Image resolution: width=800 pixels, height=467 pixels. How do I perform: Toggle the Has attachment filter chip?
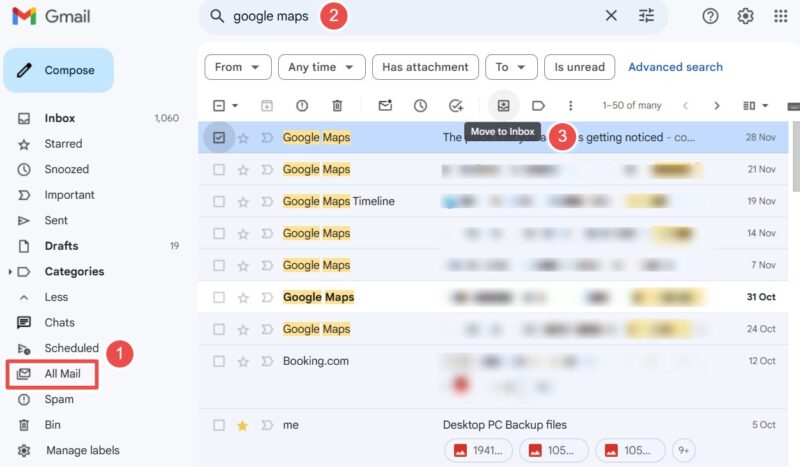(x=425, y=67)
